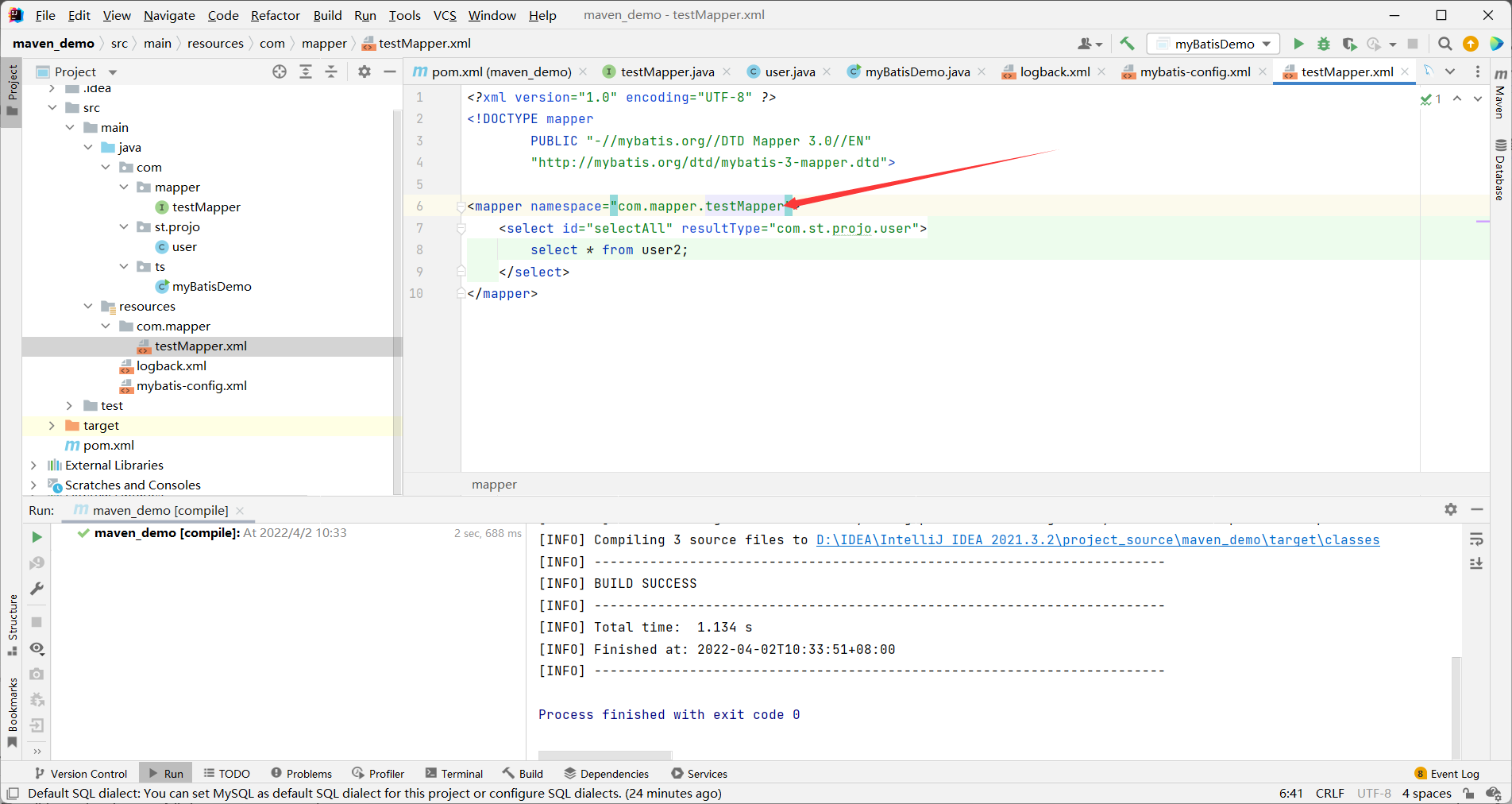Click Run with Coverage icon
Viewport: 1512px width, 804px height.
(1349, 44)
